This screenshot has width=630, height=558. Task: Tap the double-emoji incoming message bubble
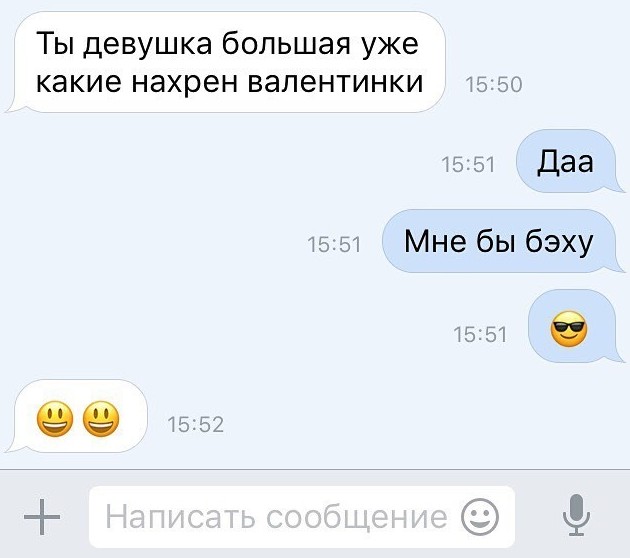[78, 416]
